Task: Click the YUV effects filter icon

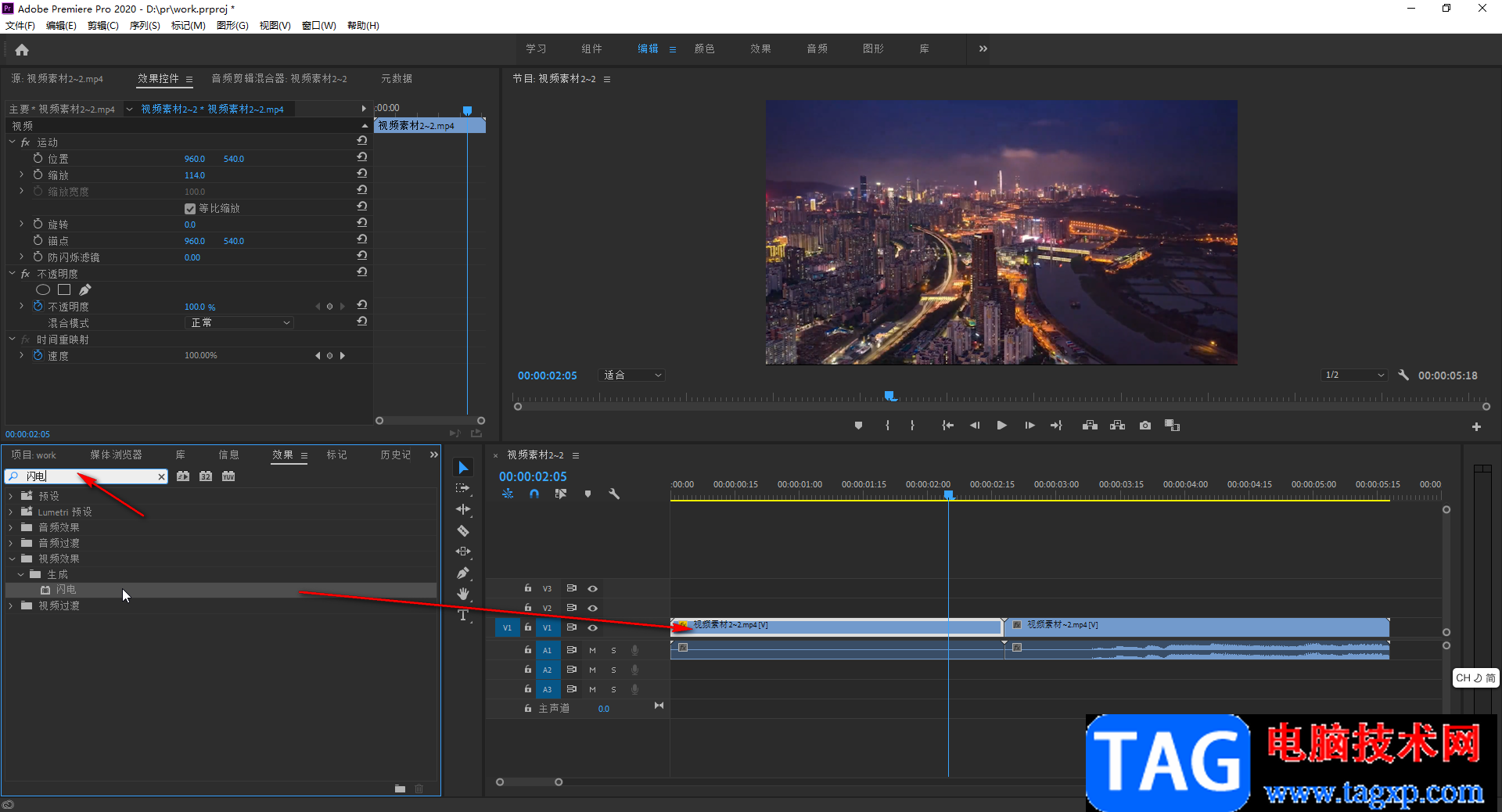Action: coord(228,476)
